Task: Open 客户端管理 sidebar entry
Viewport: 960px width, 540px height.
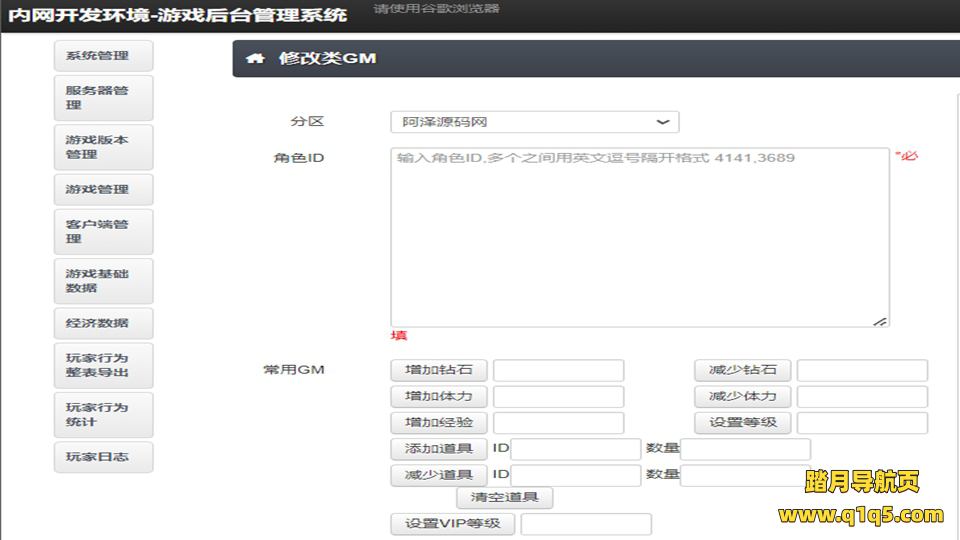Action: tap(103, 232)
